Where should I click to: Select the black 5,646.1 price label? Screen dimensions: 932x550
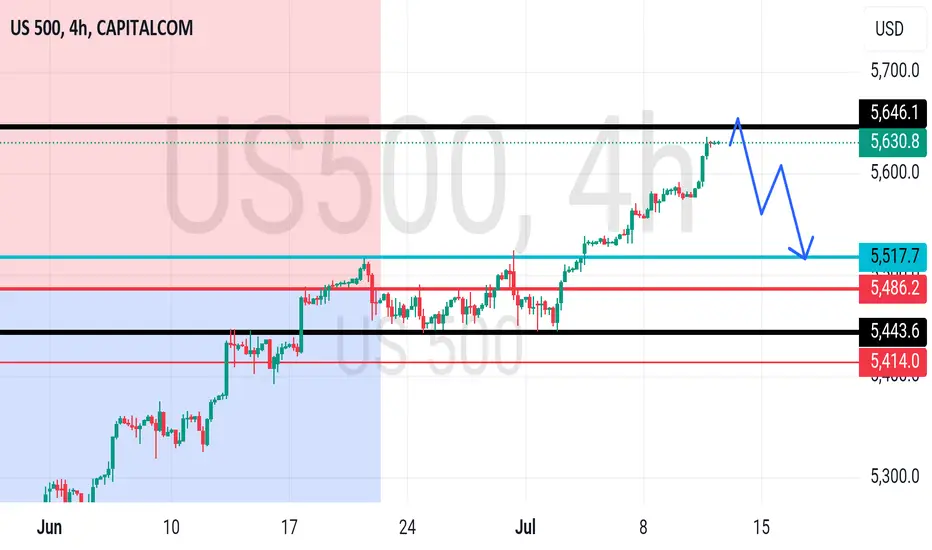[x=893, y=113]
